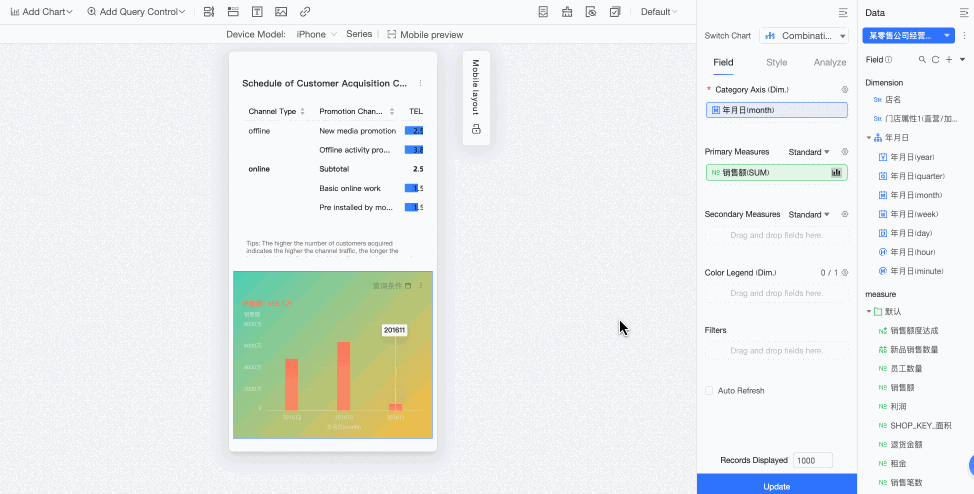Sort by Channel Type column

click(303, 112)
